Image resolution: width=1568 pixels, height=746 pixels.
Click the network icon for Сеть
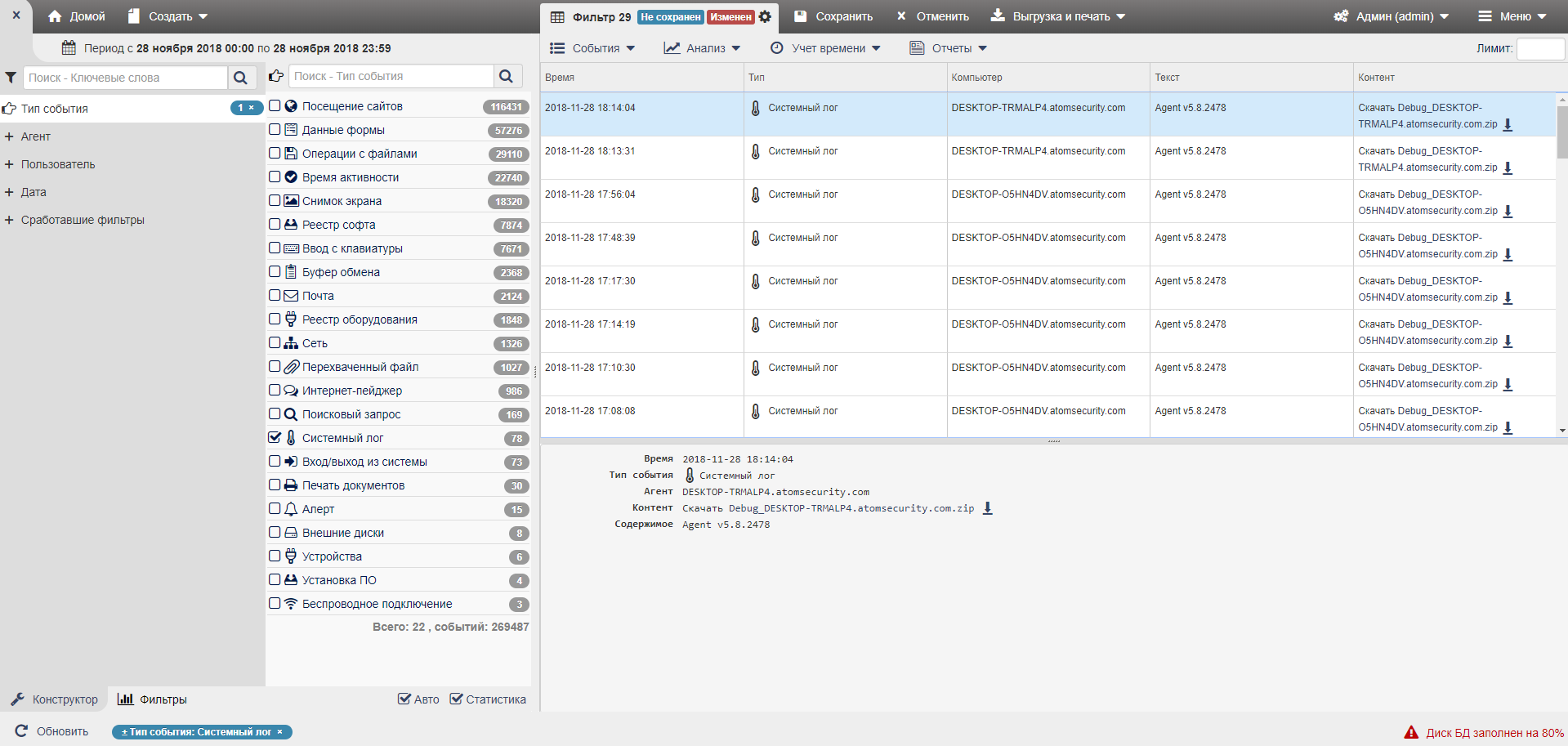point(291,343)
